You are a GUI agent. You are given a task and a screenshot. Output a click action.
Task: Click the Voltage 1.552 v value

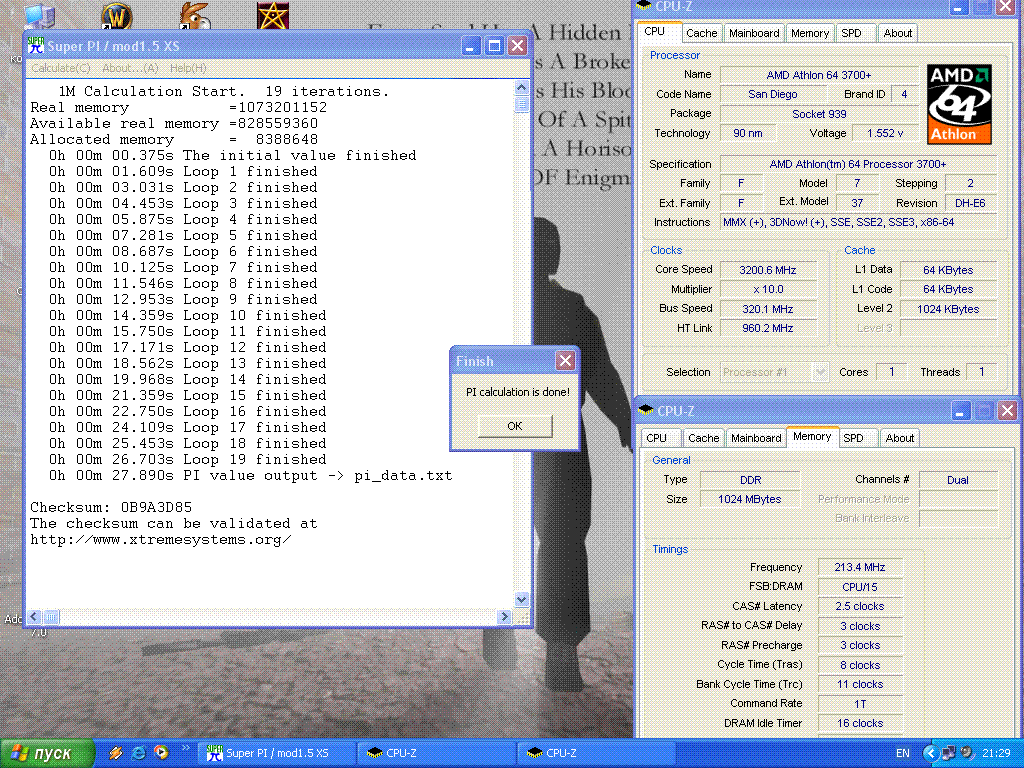tap(885, 133)
